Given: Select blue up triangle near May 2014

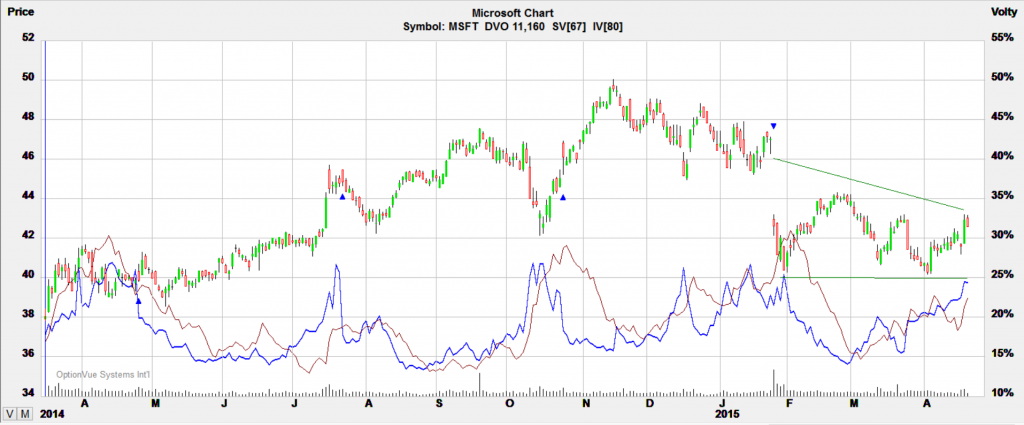Looking at the screenshot, I should 139,300.
